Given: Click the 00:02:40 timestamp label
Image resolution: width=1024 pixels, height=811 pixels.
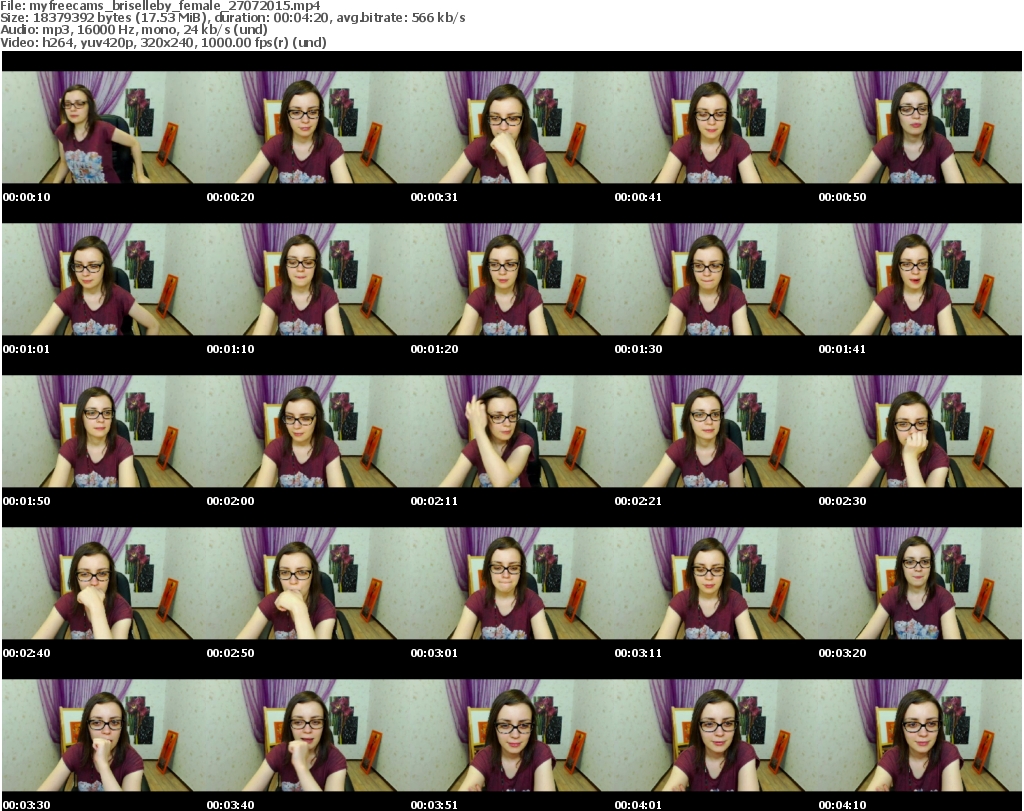Looking at the screenshot, I should tap(26, 652).
